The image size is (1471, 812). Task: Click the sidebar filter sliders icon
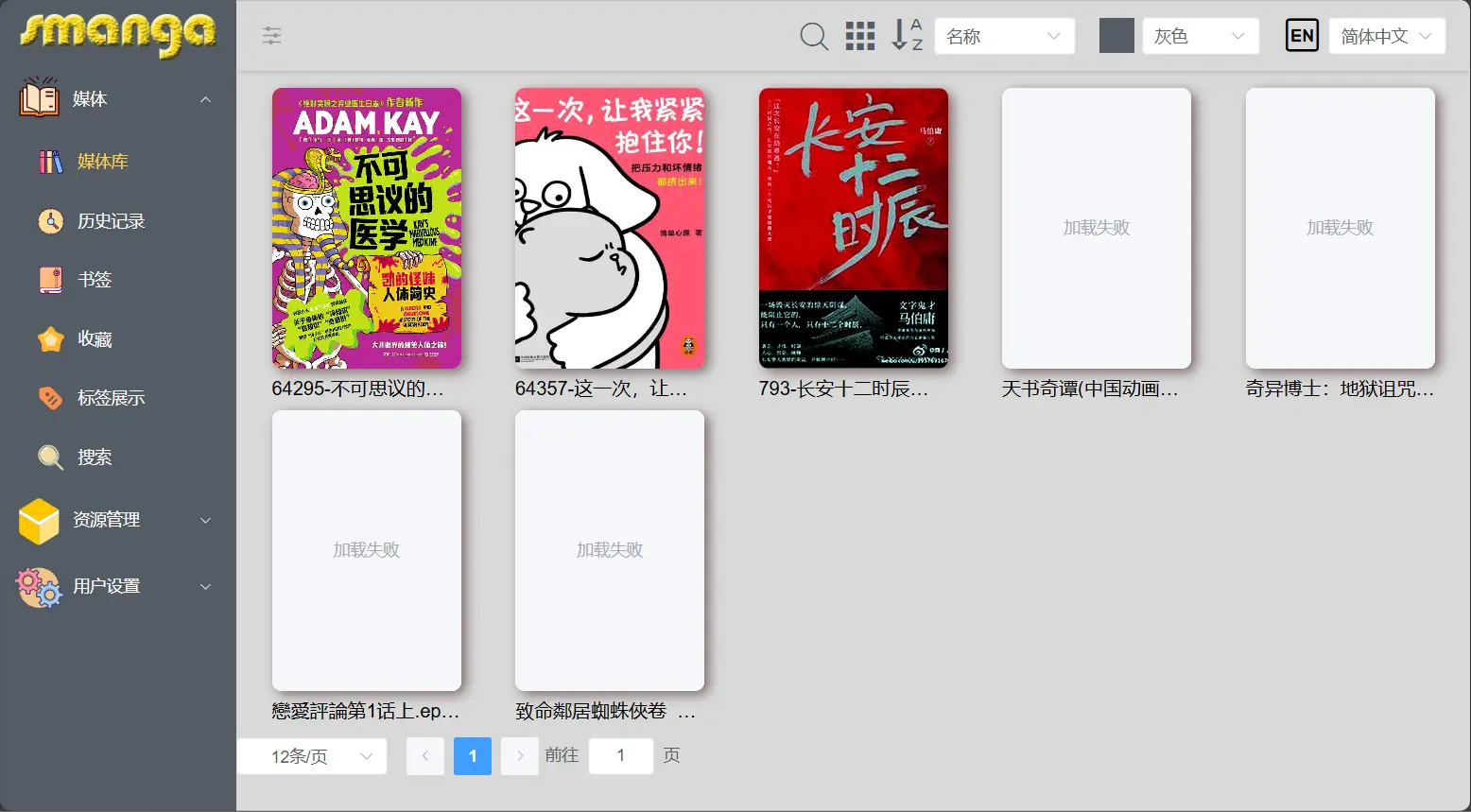coord(272,36)
